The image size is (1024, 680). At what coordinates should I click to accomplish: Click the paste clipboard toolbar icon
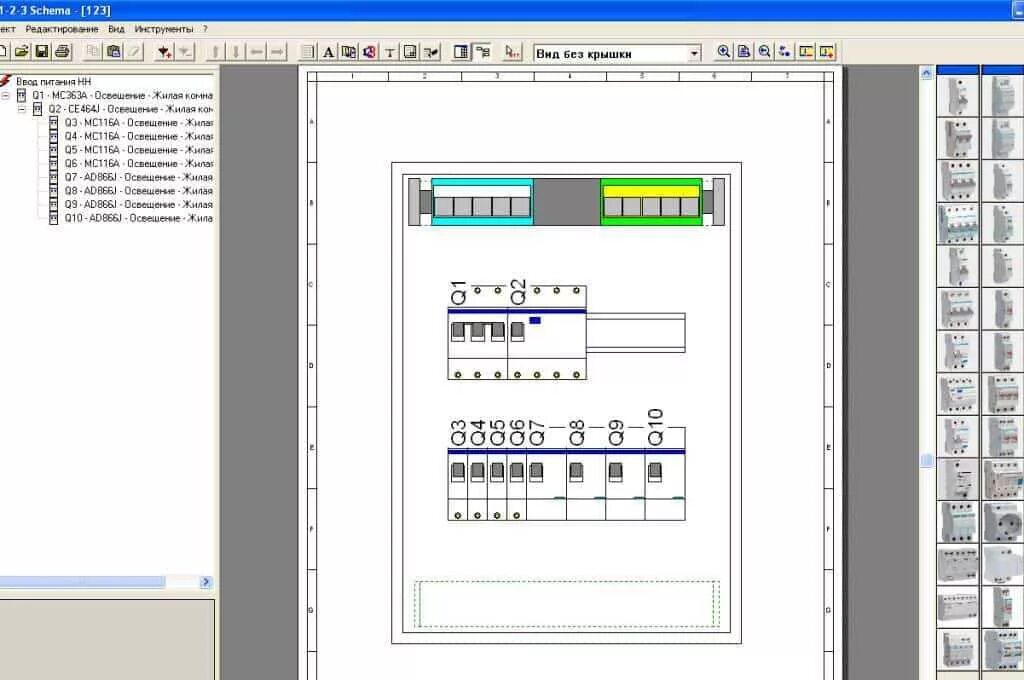[114, 52]
